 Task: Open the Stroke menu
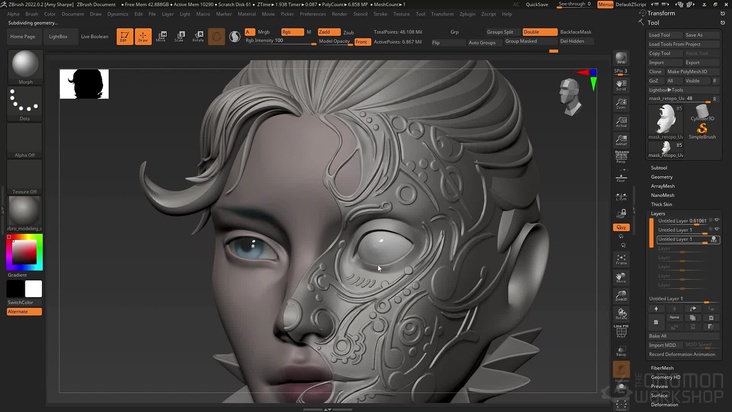pyautogui.click(x=380, y=14)
